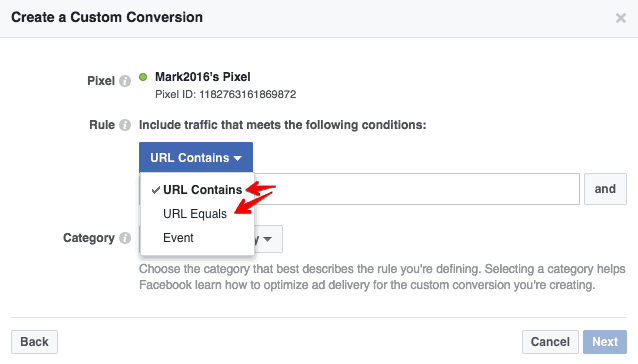Viewport: 638px width, 364px height.
Task: Click the info icon next to Category
Action: [x=125, y=238]
